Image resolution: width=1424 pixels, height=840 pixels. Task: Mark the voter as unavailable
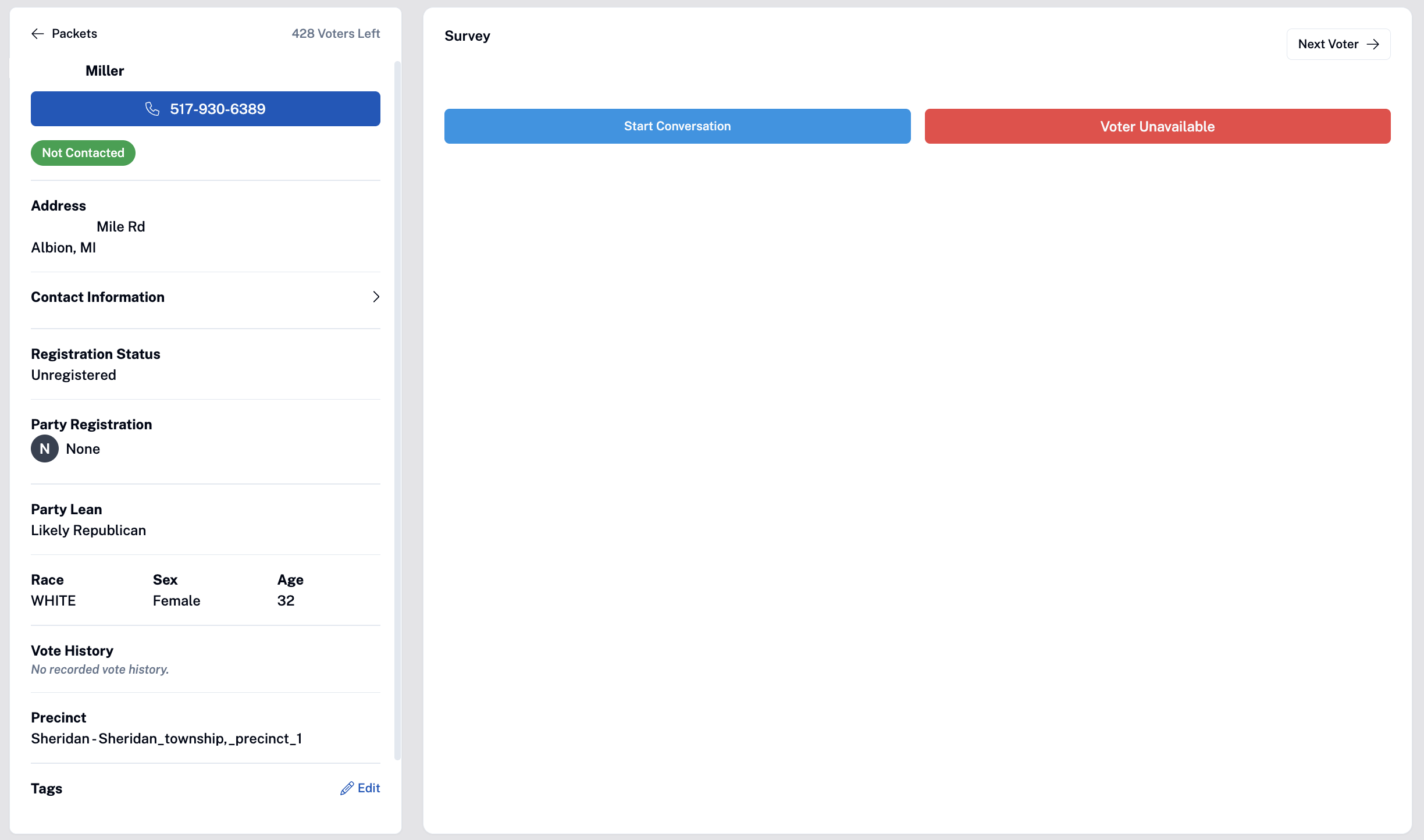coord(1158,126)
